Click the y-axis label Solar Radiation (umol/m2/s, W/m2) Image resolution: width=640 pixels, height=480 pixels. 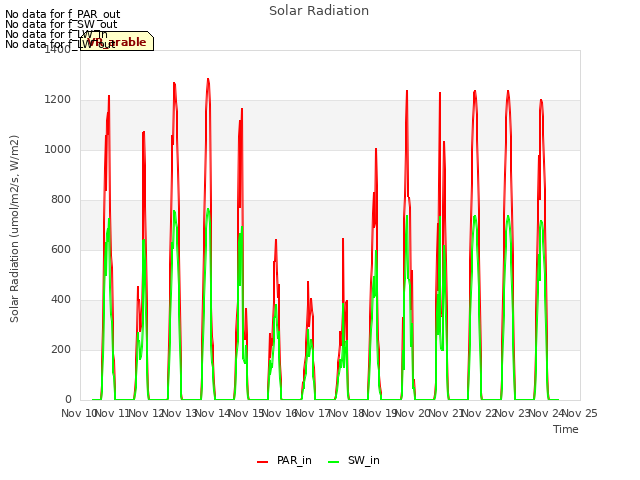[x=14, y=229]
